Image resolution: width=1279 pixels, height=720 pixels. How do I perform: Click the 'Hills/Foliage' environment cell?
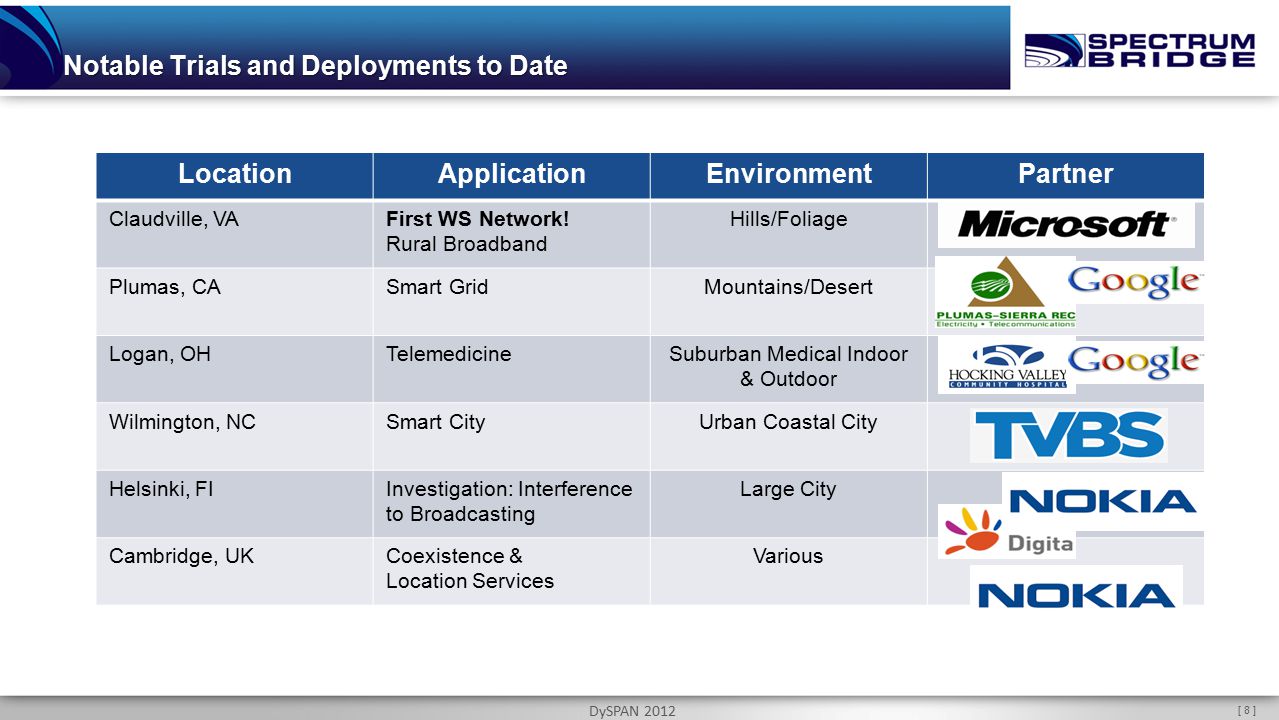pos(789,233)
